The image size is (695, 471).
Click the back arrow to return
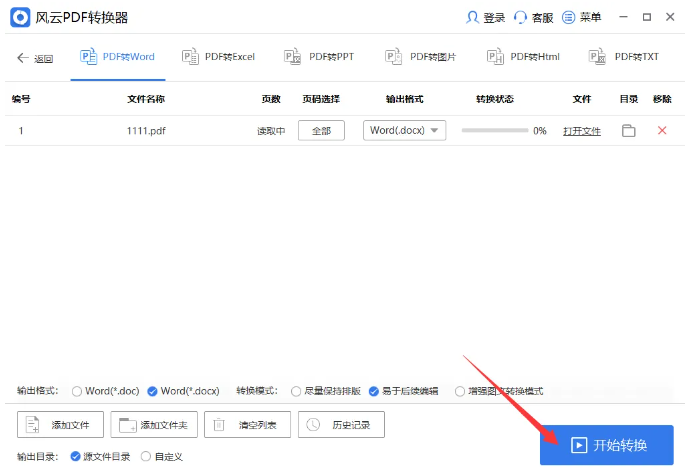tap(23, 58)
